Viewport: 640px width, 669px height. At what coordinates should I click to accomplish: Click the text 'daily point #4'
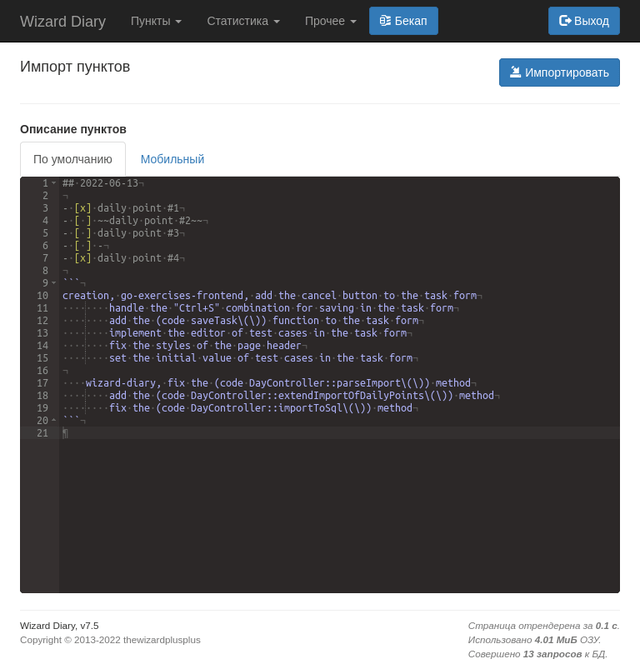click(138, 258)
